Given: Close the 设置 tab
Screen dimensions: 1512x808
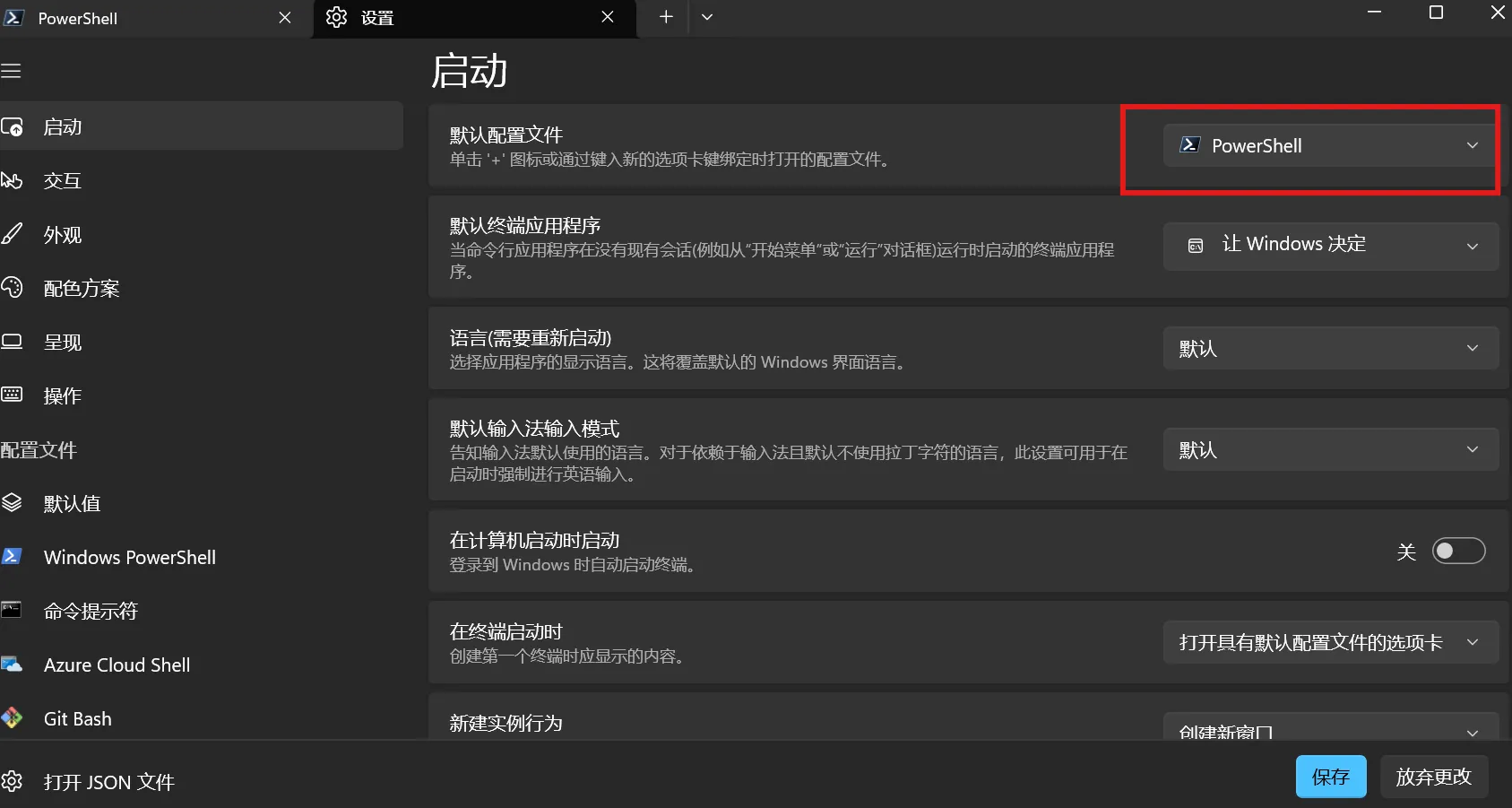Looking at the screenshot, I should pos(608,17).
